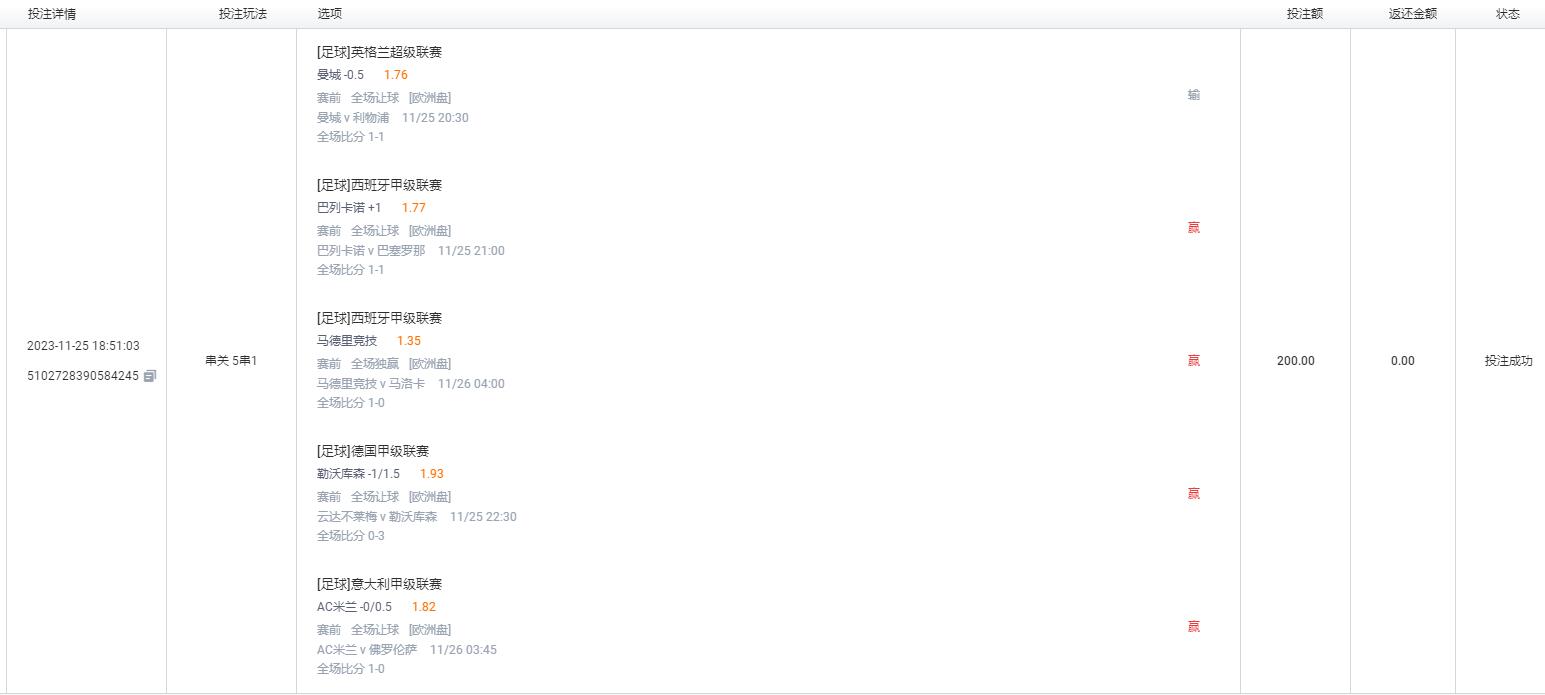Open the AC米兰 v 佛罗伦萨 match line
1545x695 pixels.
click(x=407, y=649)
